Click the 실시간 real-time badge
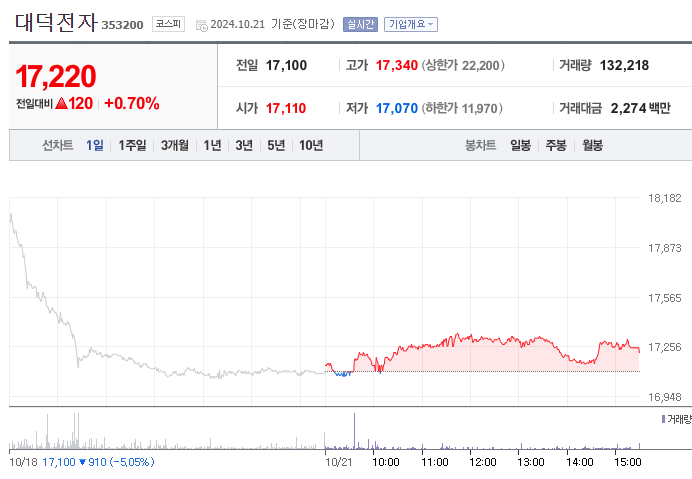The width and height of the screenshot is (692, 479). [360, 24]
